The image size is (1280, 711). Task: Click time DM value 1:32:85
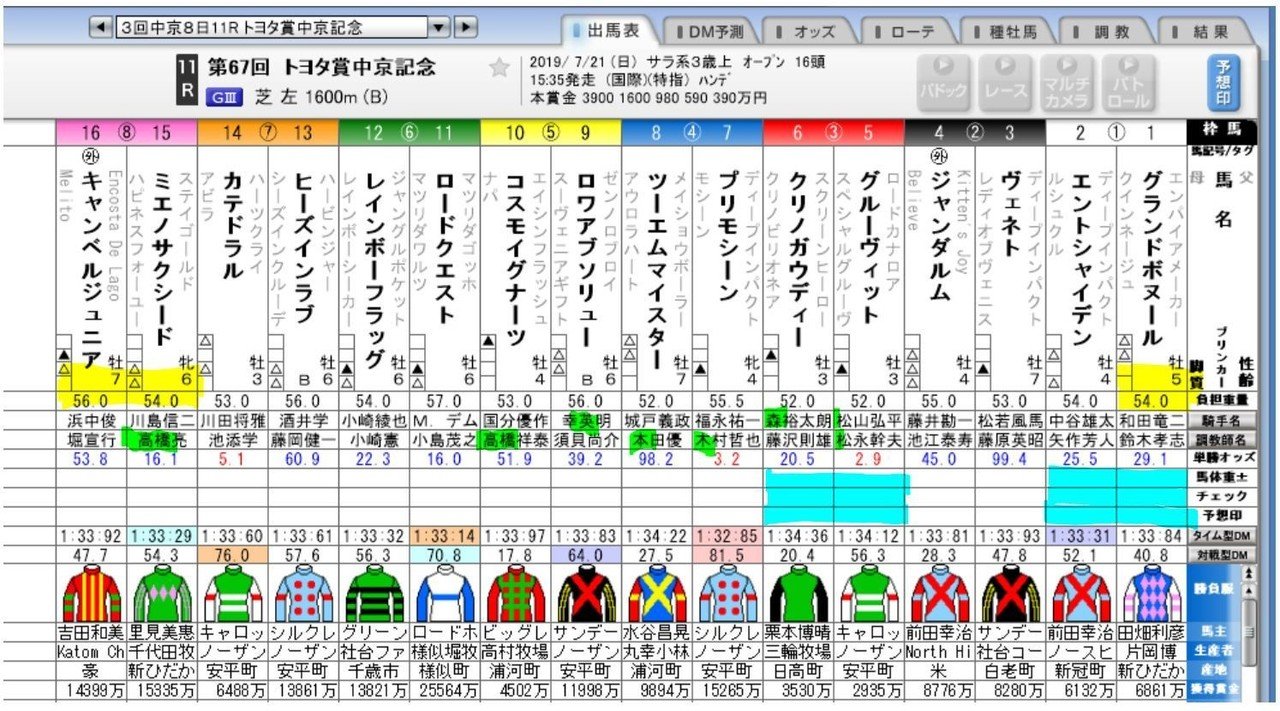727,535
